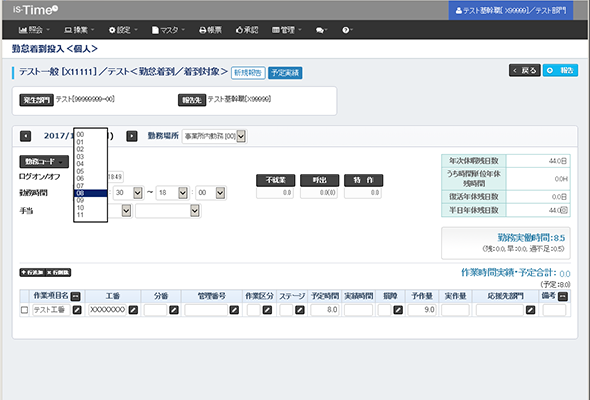Screen dimensions: 590x400
Task: Click the 発生部門 label badge
Action: tap(36, 100)
